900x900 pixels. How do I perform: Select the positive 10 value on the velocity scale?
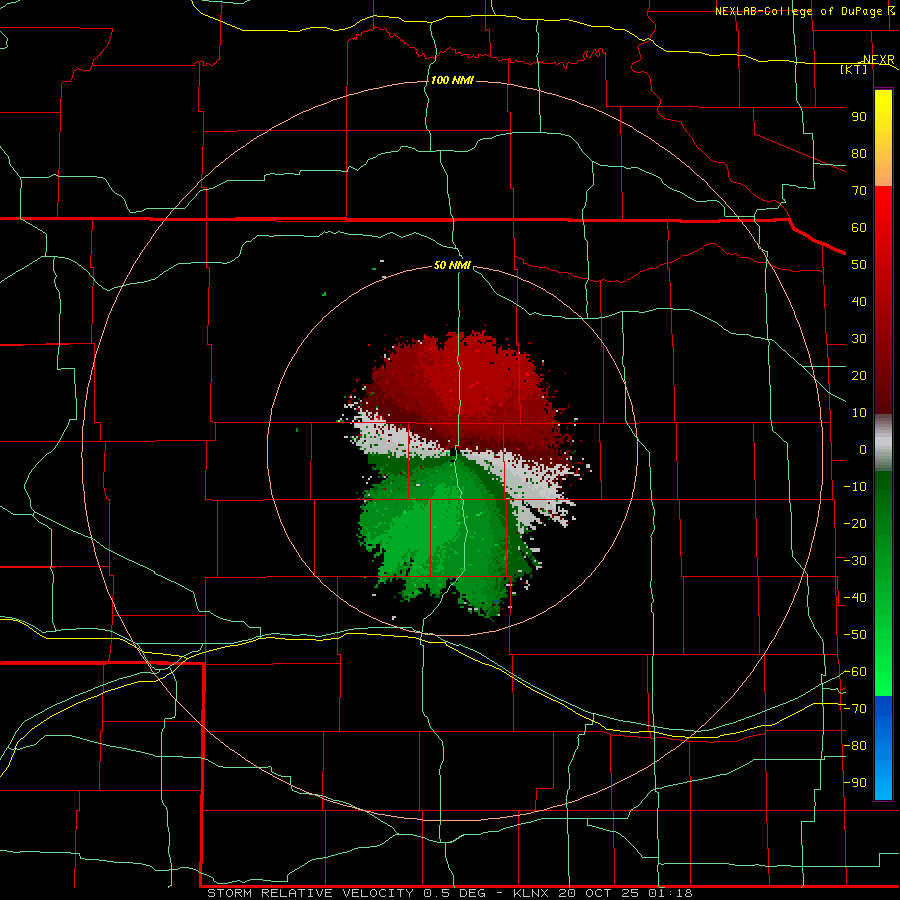859,413
